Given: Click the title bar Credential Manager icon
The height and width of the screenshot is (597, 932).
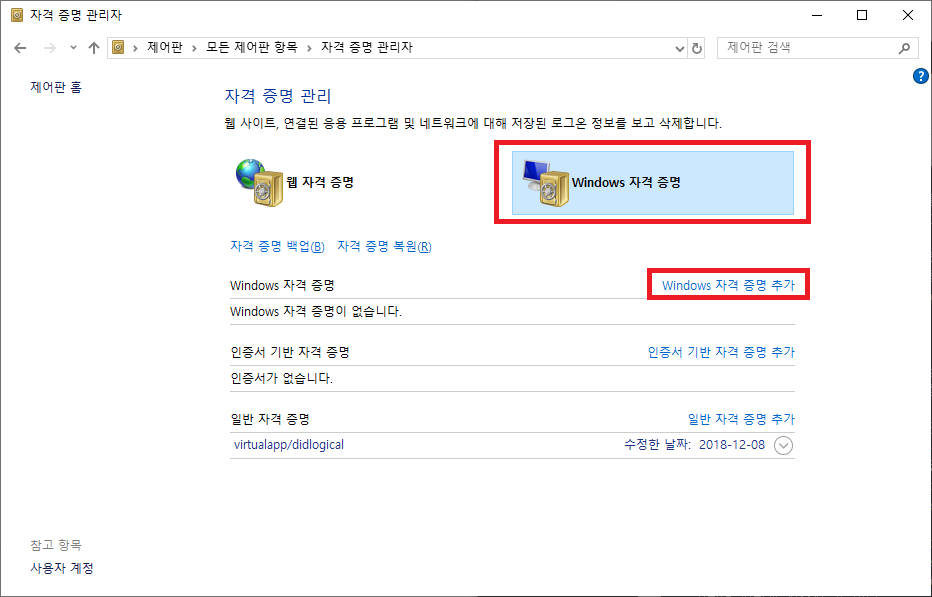Looking at the screenshot, I should 17,15.
